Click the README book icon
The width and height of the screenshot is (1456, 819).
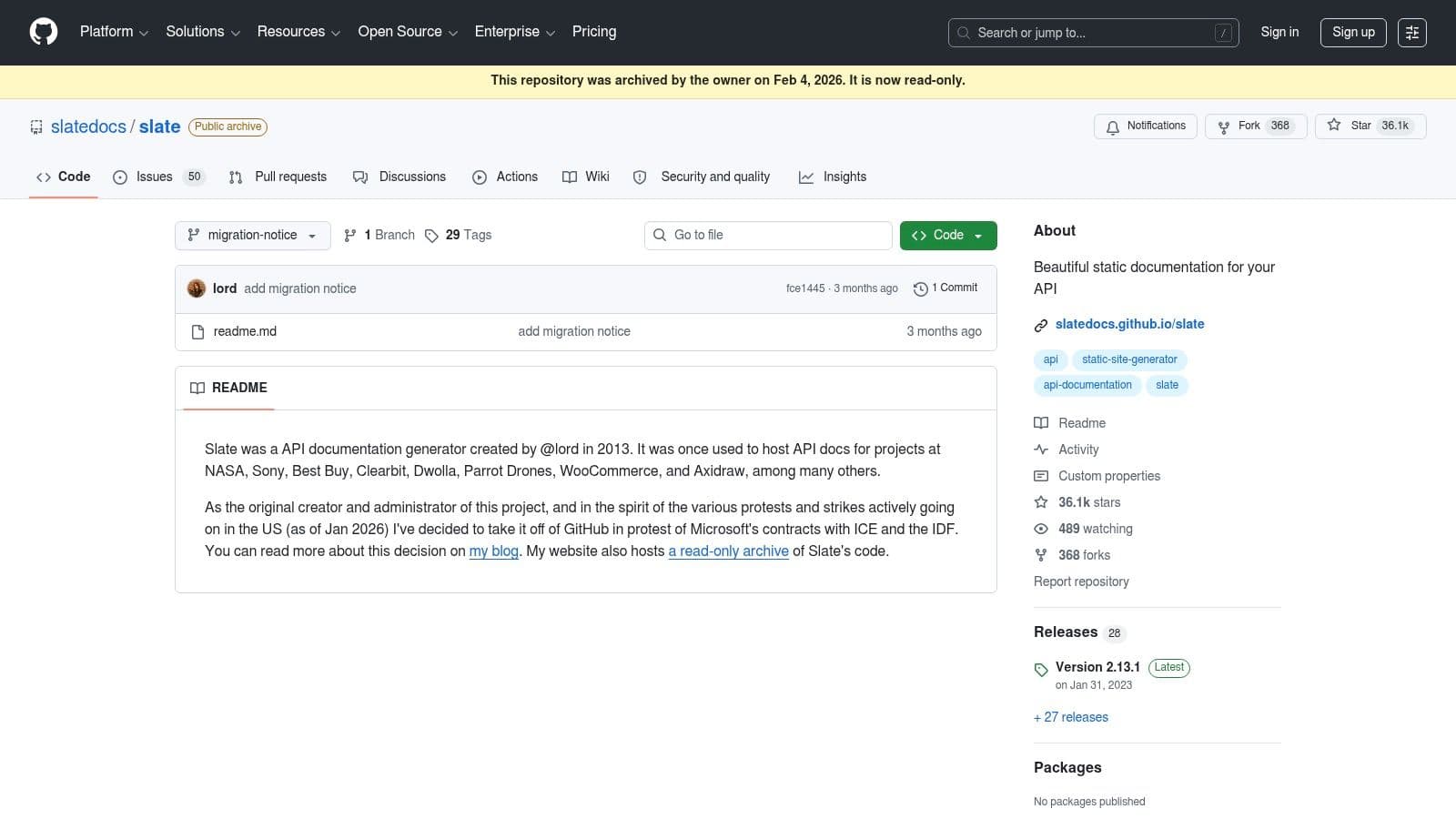[197, 388]
